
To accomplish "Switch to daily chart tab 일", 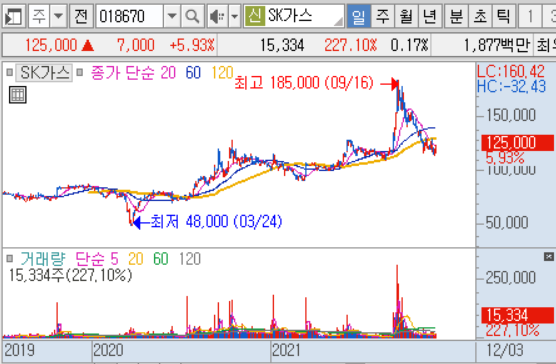I will 358,16.
